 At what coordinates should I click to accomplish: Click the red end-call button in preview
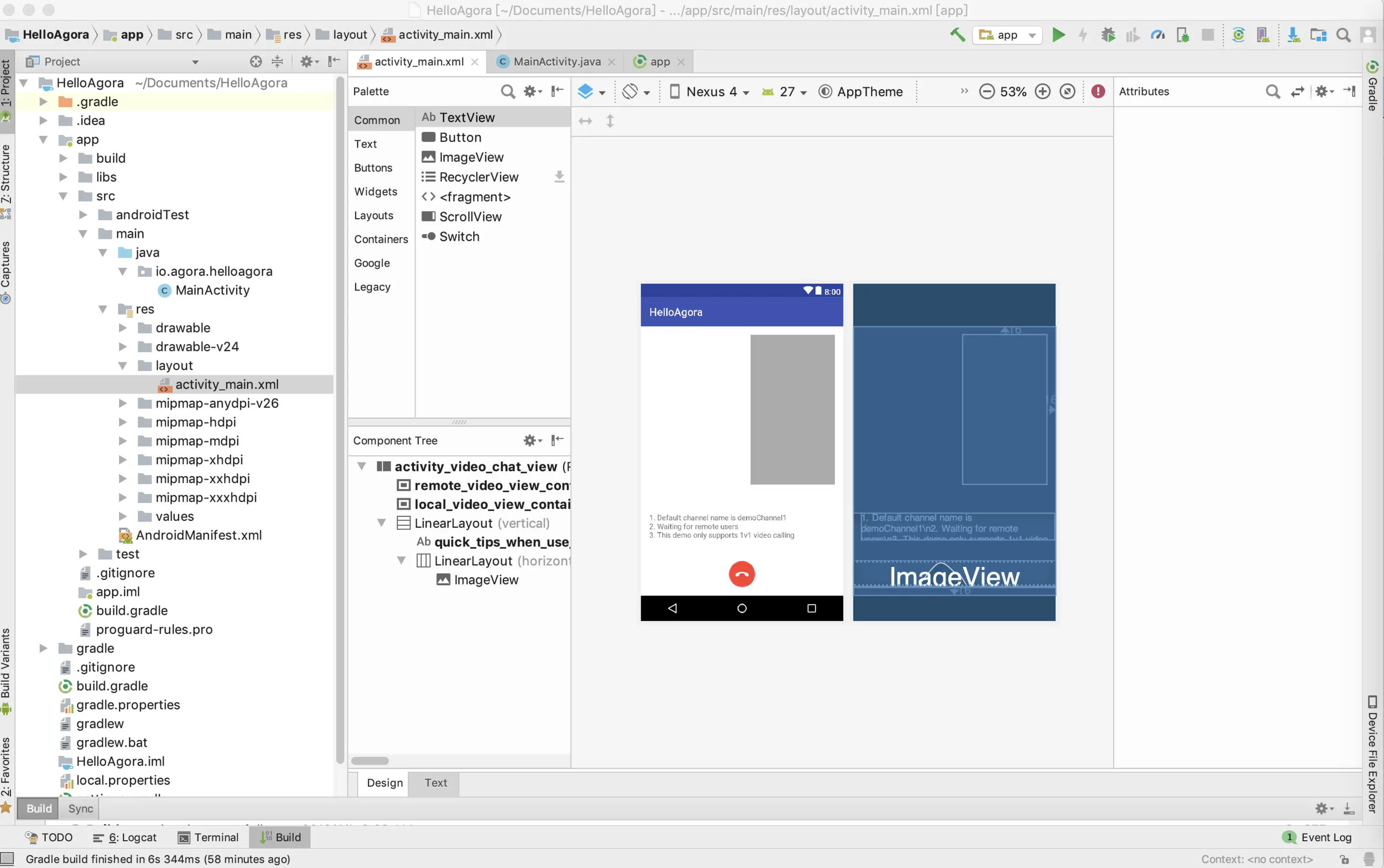tap(741, 573)
